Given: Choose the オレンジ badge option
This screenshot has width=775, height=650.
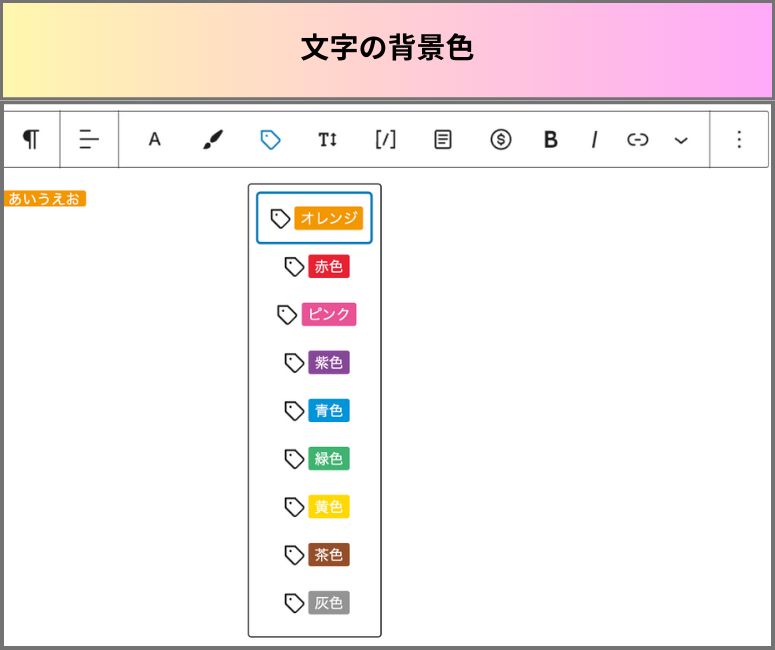Looking at the screenshot, I should click(x=314, y=218).
